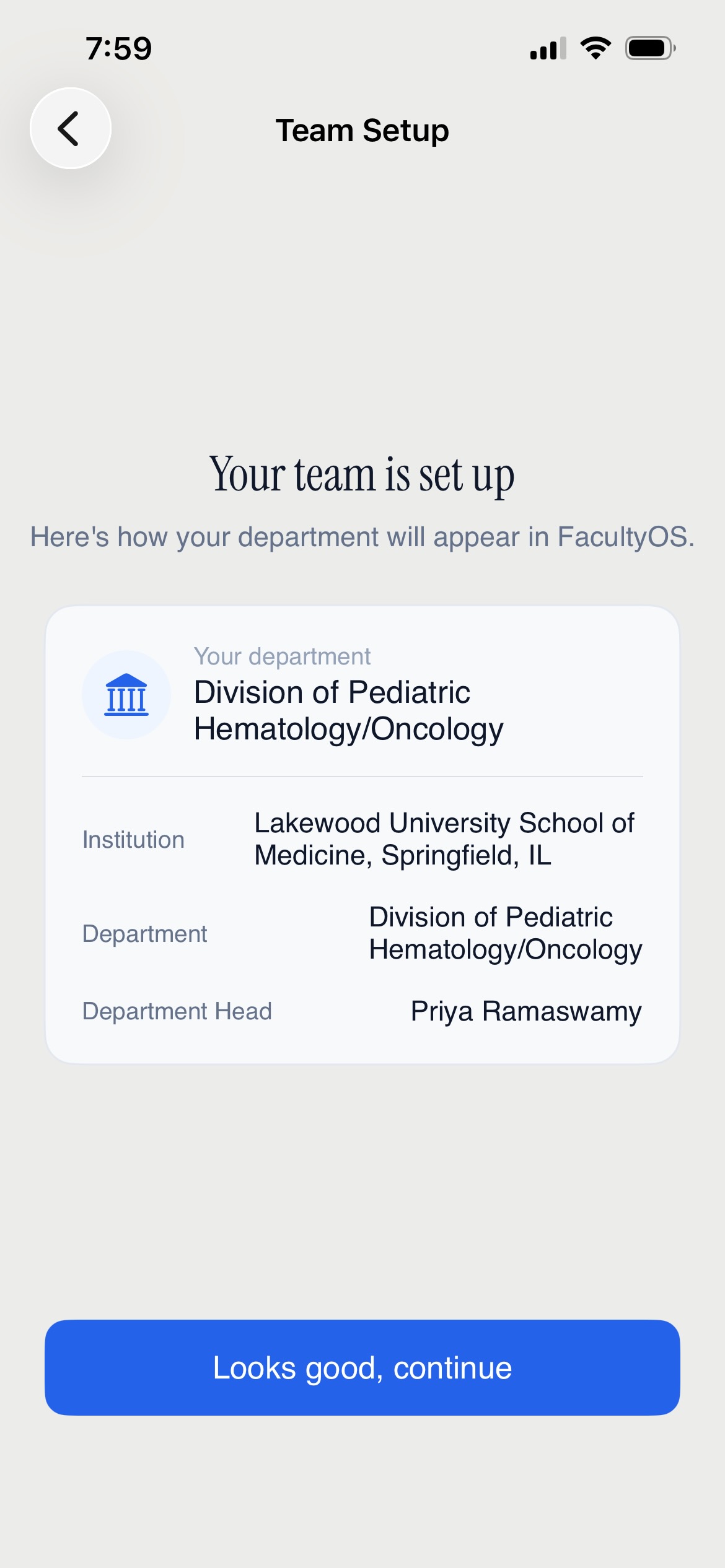The width and height of the screenshot is (725, 1568).
Task: Tap the cellular signal bars icon
Action: coord(548,48)
